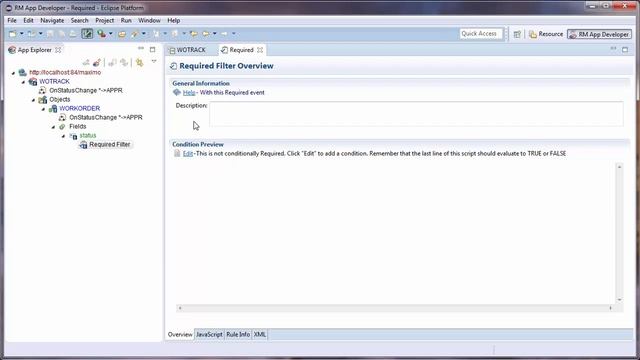Collapse the Objects tree node
The height and width of the screenshot is (360, 640).
coord(33,100)
